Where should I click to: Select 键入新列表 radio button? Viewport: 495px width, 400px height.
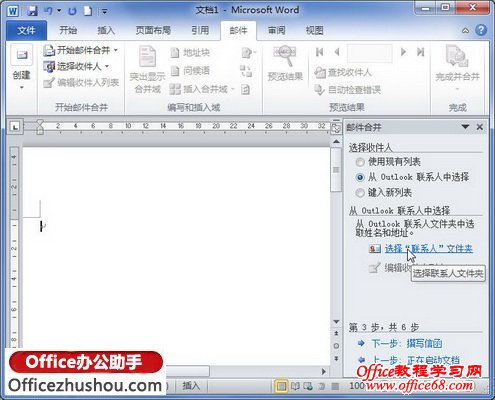(x=360, y=193)
